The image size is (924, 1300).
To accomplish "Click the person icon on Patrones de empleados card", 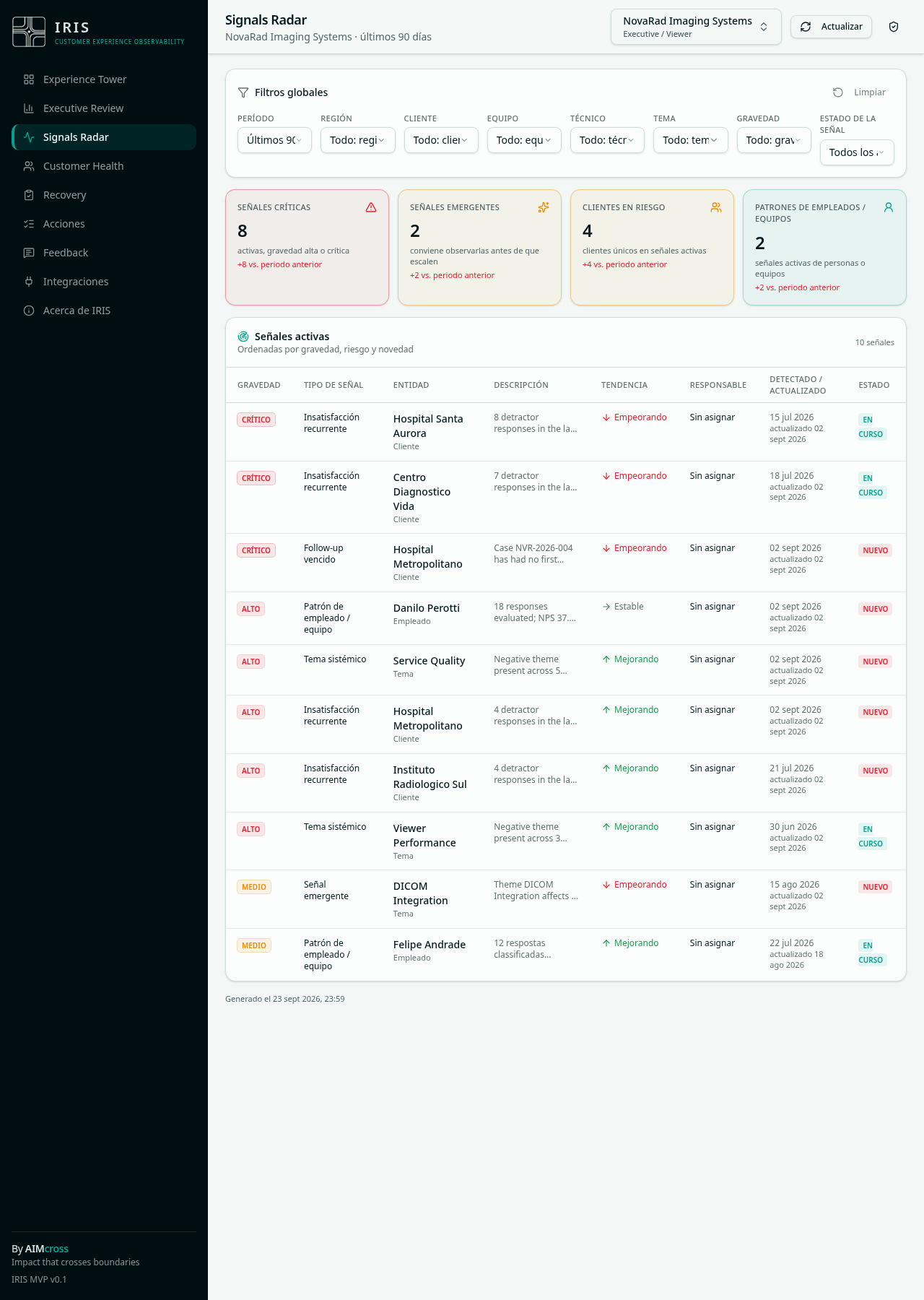I will pos(889,207).
